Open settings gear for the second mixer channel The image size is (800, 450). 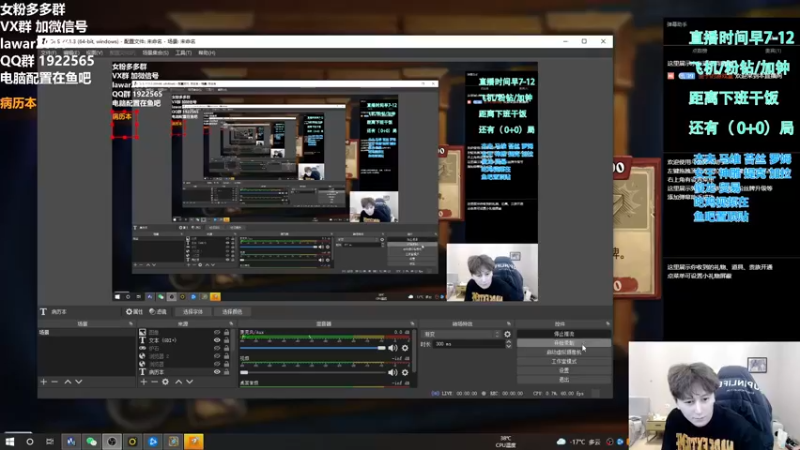tap(405, 372)
